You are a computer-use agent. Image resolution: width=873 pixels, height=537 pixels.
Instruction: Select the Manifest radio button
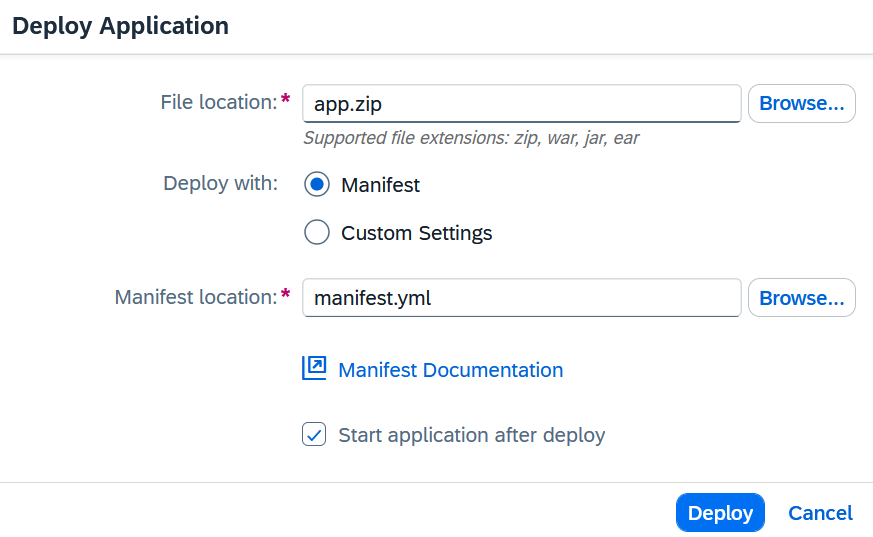tap(317, 184)
